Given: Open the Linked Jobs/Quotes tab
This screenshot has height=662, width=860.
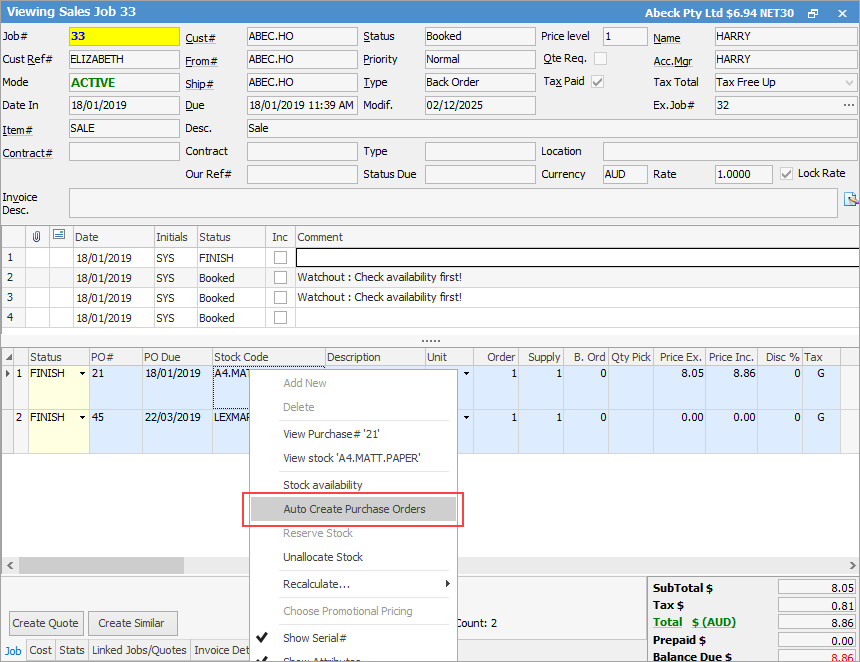Looking at the screenshot, I should (140, 650).
